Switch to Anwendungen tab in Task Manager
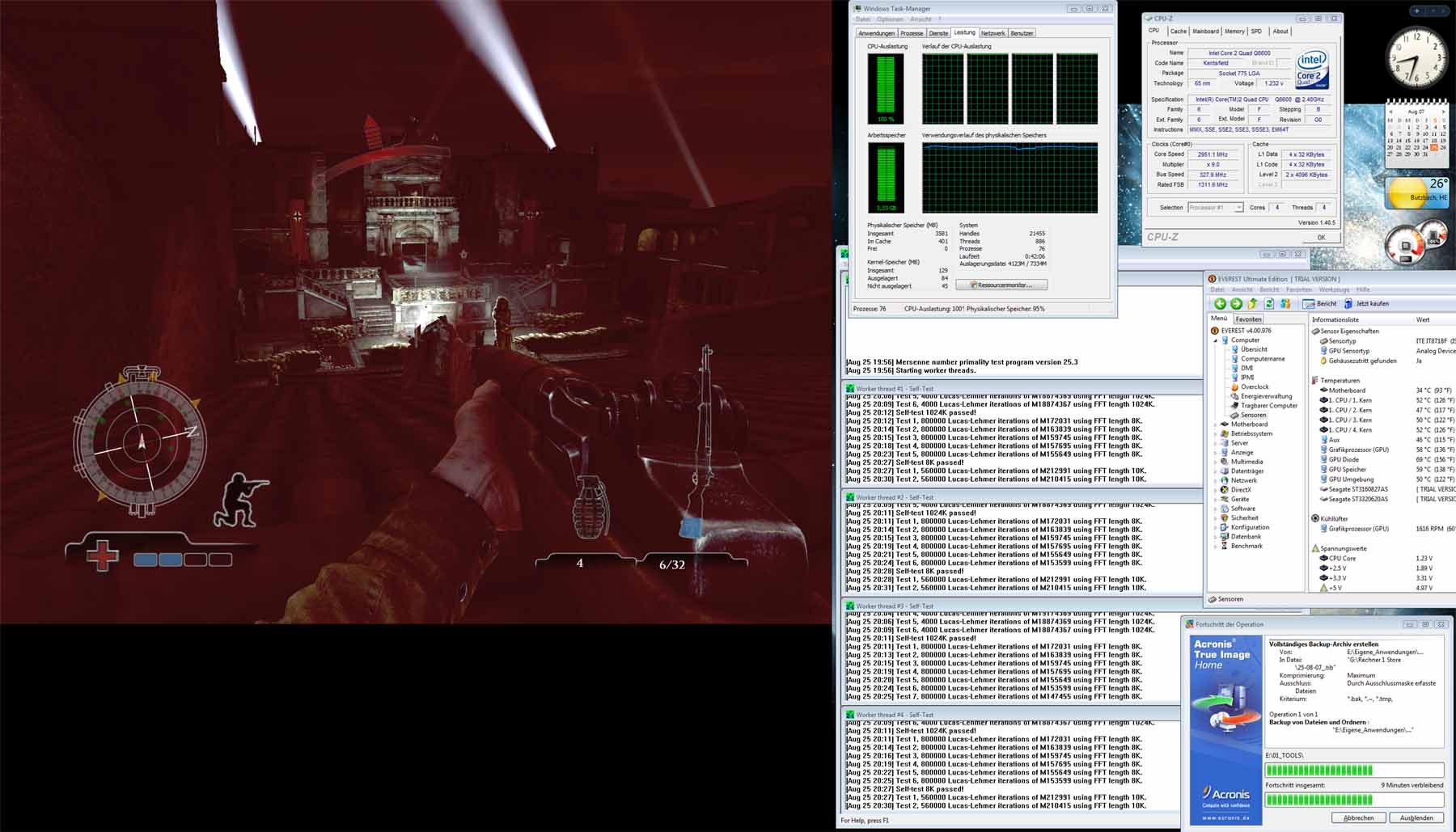The image size is (1456, 832). tap(877, 33)
